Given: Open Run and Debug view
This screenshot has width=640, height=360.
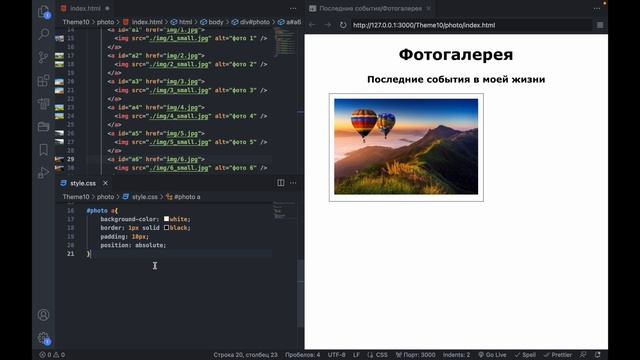Looking at the screenshot, I should click(43, 173).
